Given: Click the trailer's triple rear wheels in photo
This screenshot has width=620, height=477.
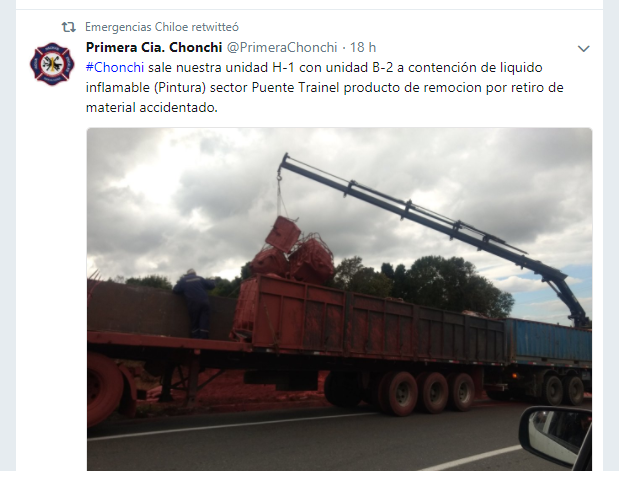Looking at the screenshot, I should click(428, 392).
